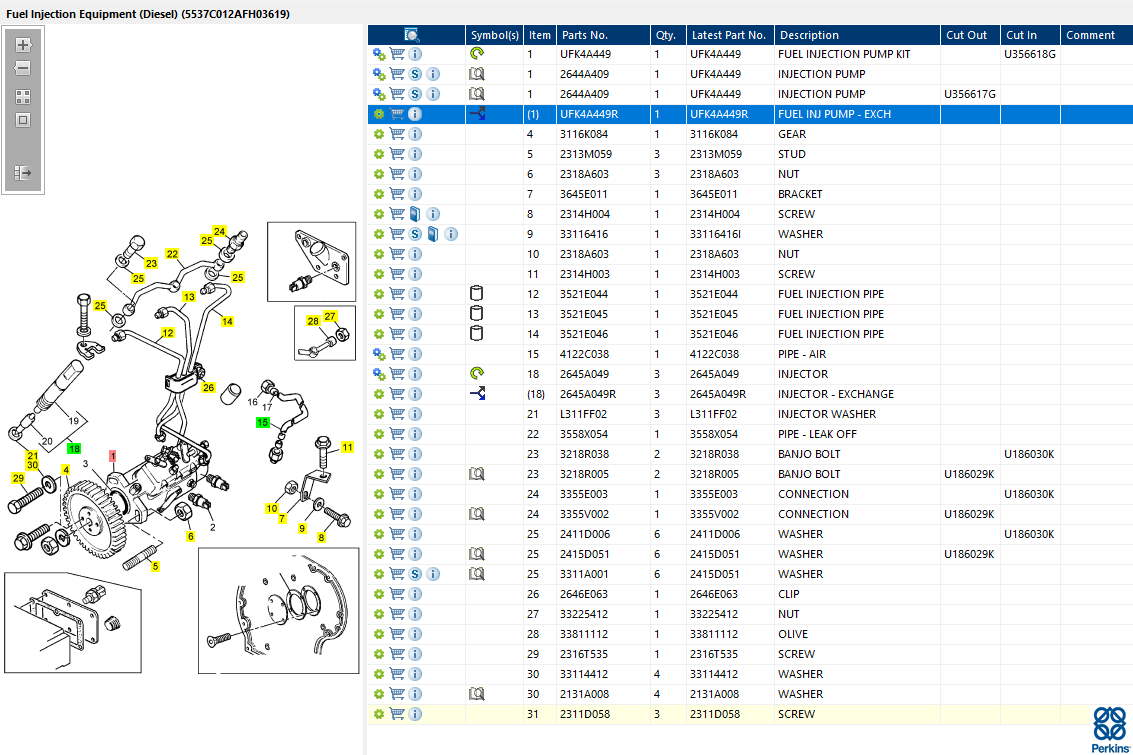Image resolution: width=1133 pixels, height=755 pixels.
Task: Click the Cut In column header
Action: 1030,35
